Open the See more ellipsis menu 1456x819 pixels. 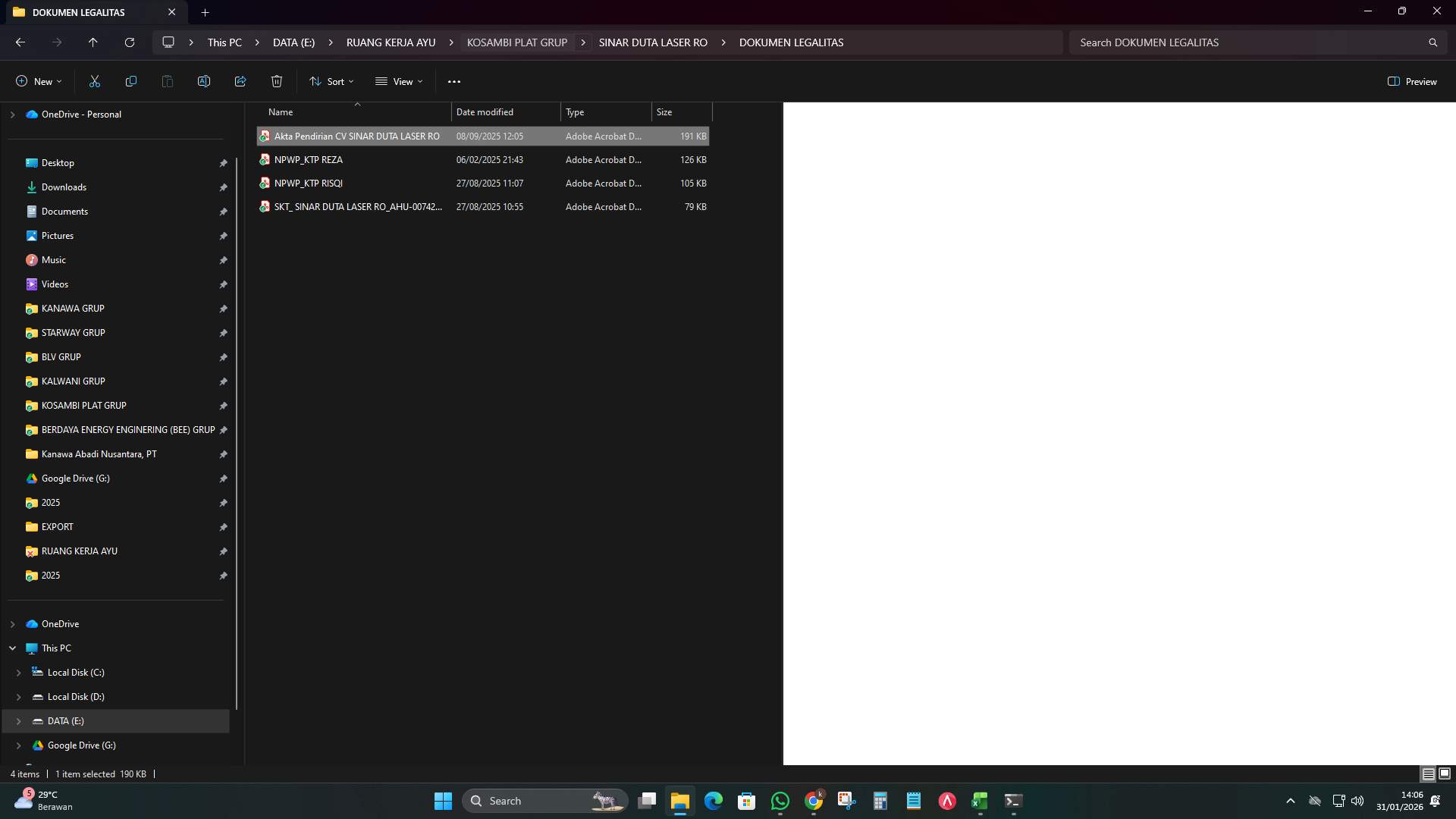(x=453, y=81)
